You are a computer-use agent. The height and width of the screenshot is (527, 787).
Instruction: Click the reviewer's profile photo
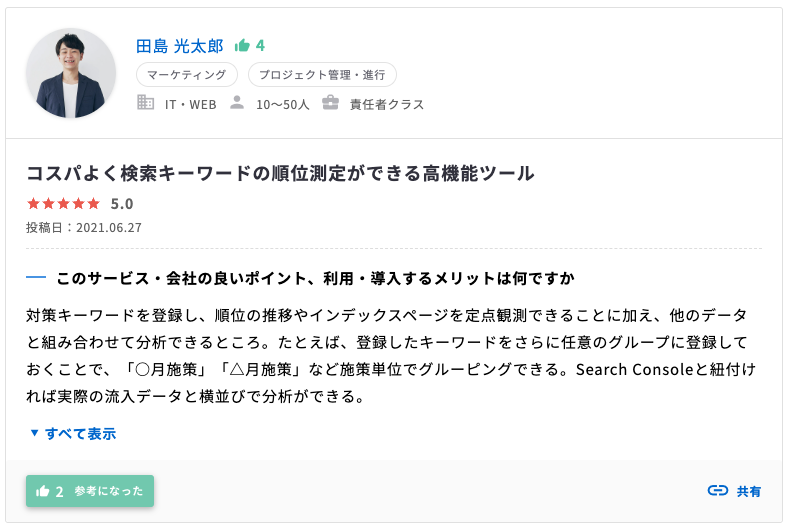tap(71, 73)
